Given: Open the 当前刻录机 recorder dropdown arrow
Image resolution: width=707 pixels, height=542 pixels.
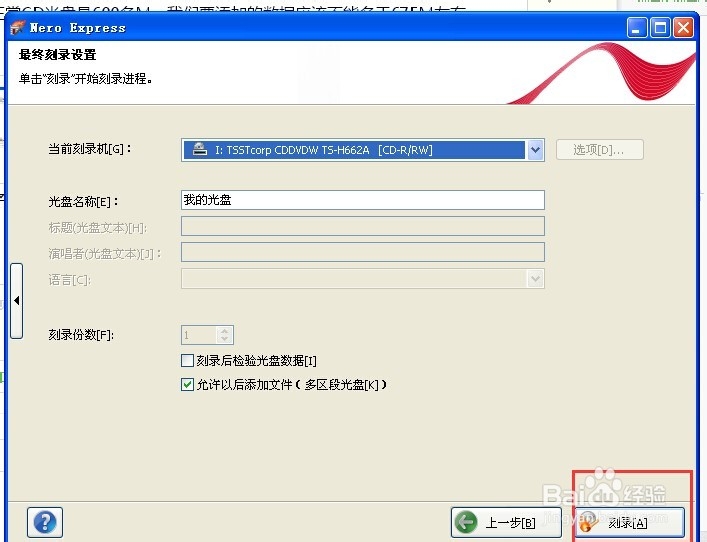Looking at the screenshot, I should pyautogui.click(x=535, y=150).
